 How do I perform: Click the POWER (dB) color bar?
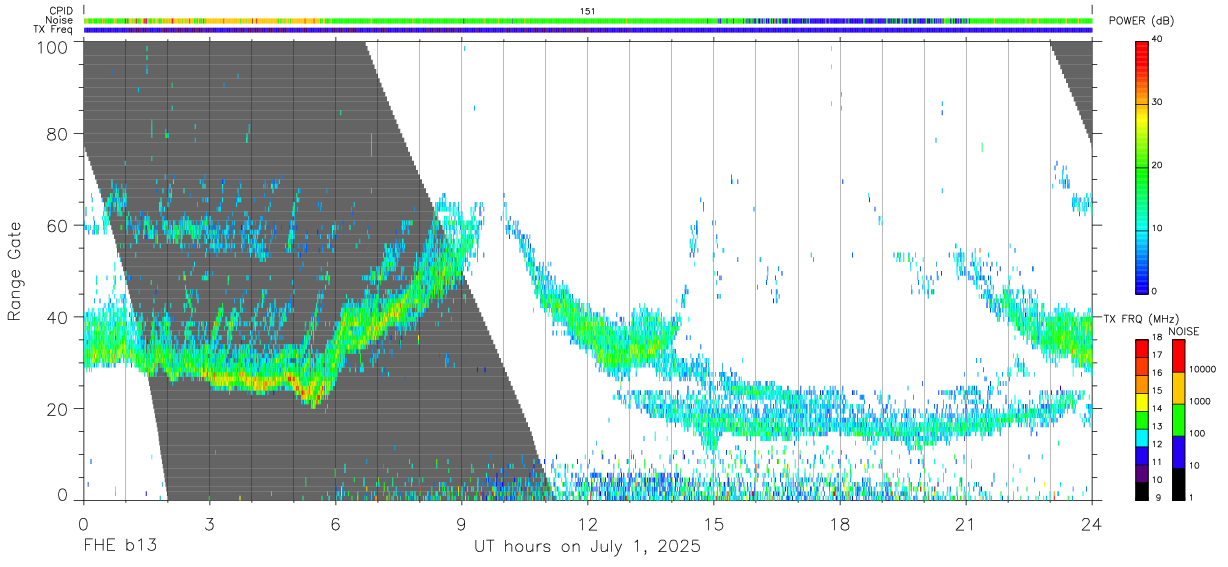click(1142, 166)
